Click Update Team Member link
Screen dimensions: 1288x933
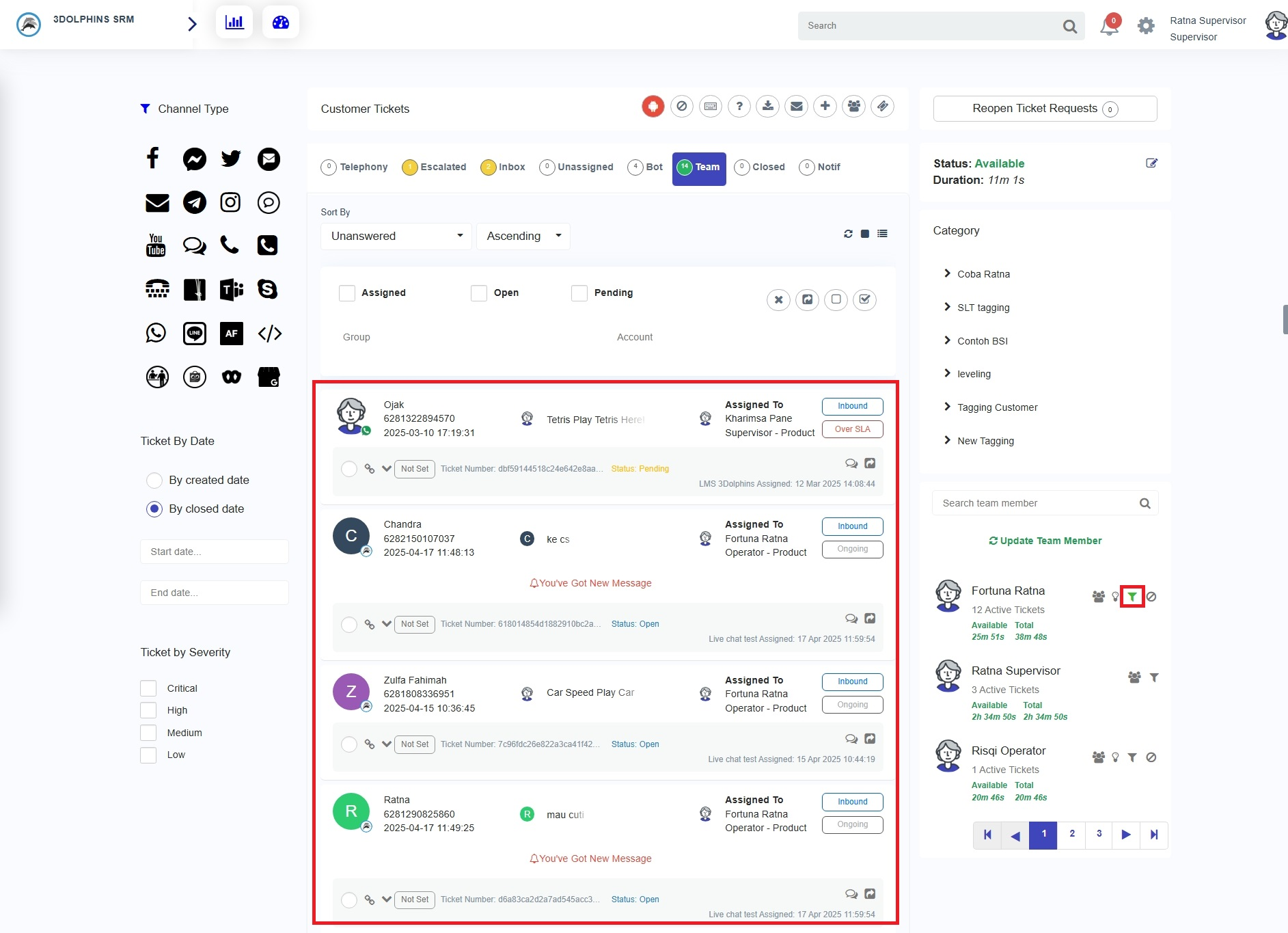tap(1045, 541)
